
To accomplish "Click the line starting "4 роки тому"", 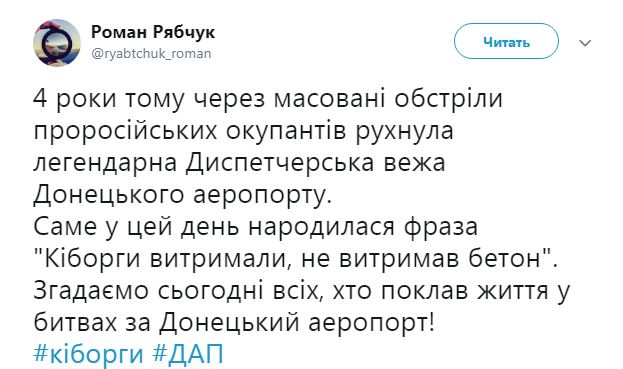I will pos(268,99).
